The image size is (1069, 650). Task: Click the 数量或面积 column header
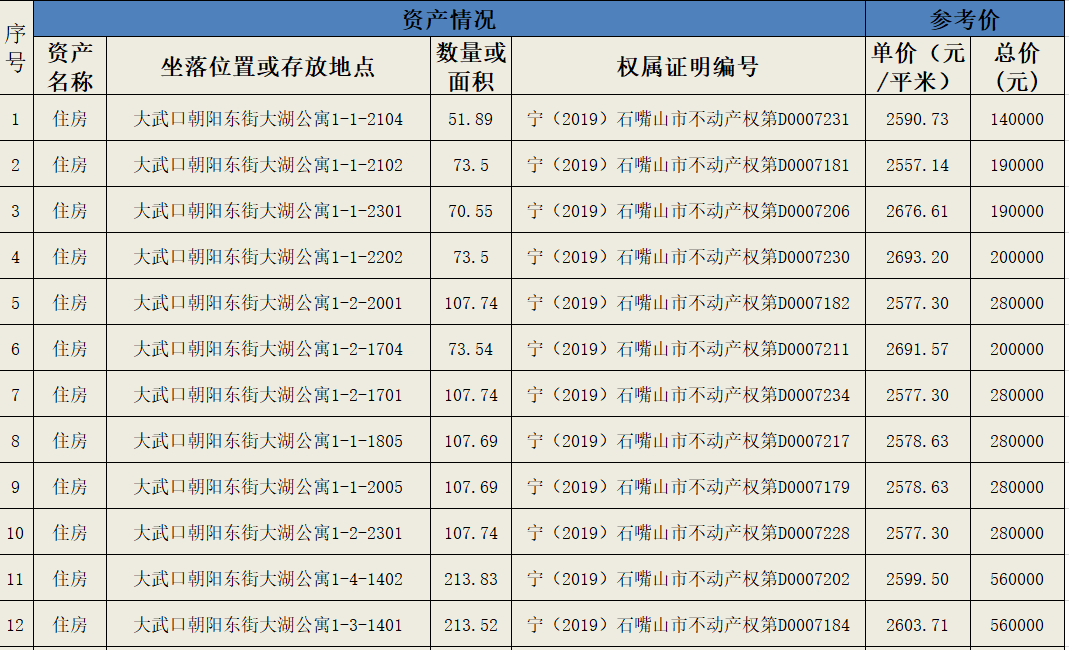[x=470, y=66]
